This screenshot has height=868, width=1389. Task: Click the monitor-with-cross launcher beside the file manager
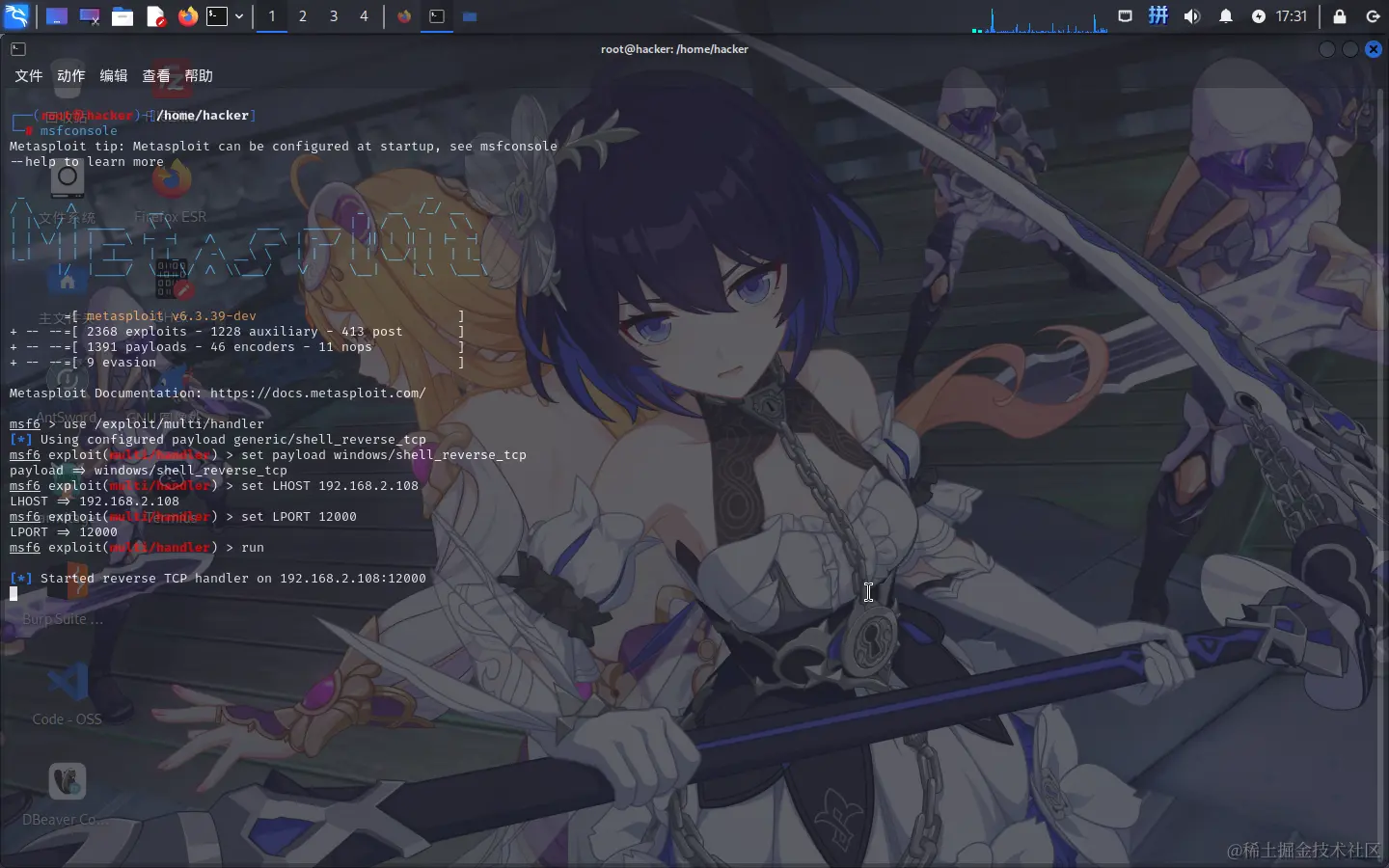tap(90, 16)
